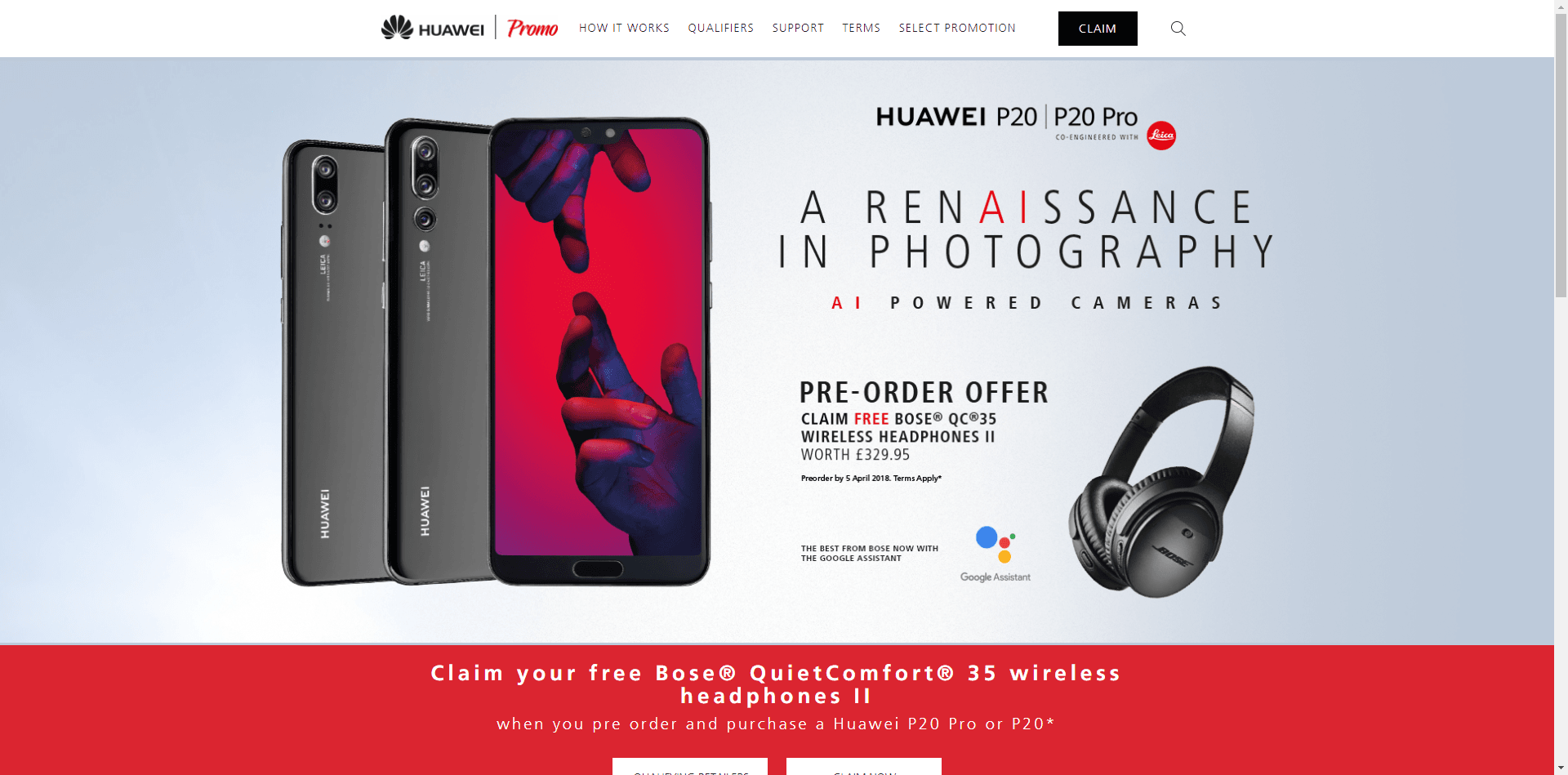Go to the Support section

[798, 28]
